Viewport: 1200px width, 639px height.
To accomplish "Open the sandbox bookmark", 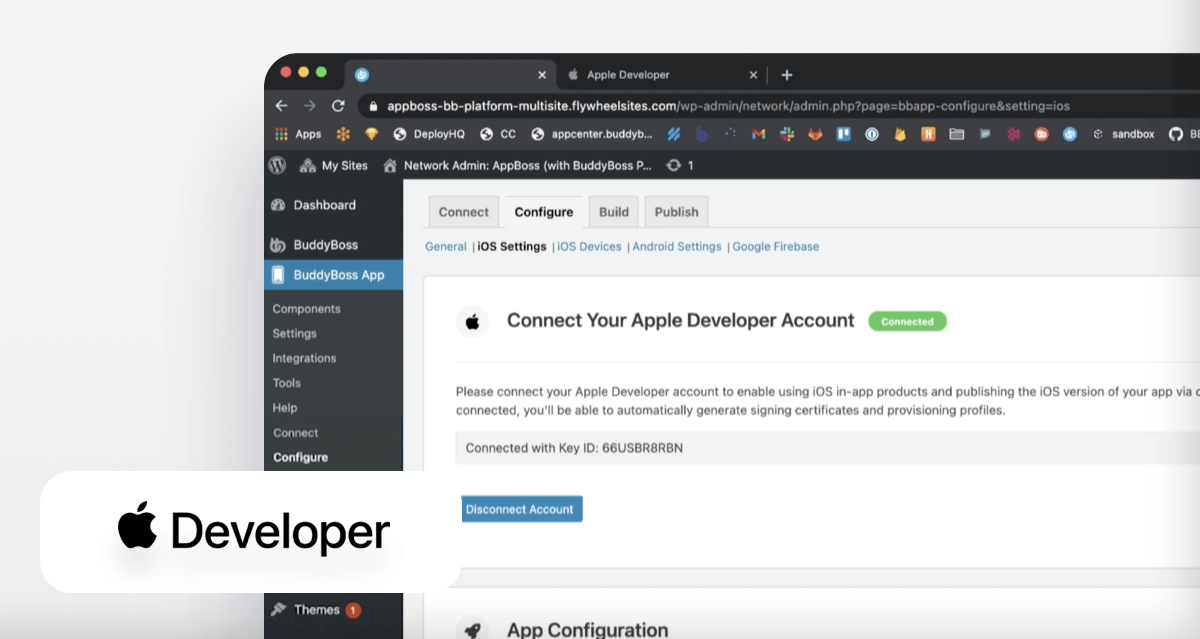I will click(1122, 134).
